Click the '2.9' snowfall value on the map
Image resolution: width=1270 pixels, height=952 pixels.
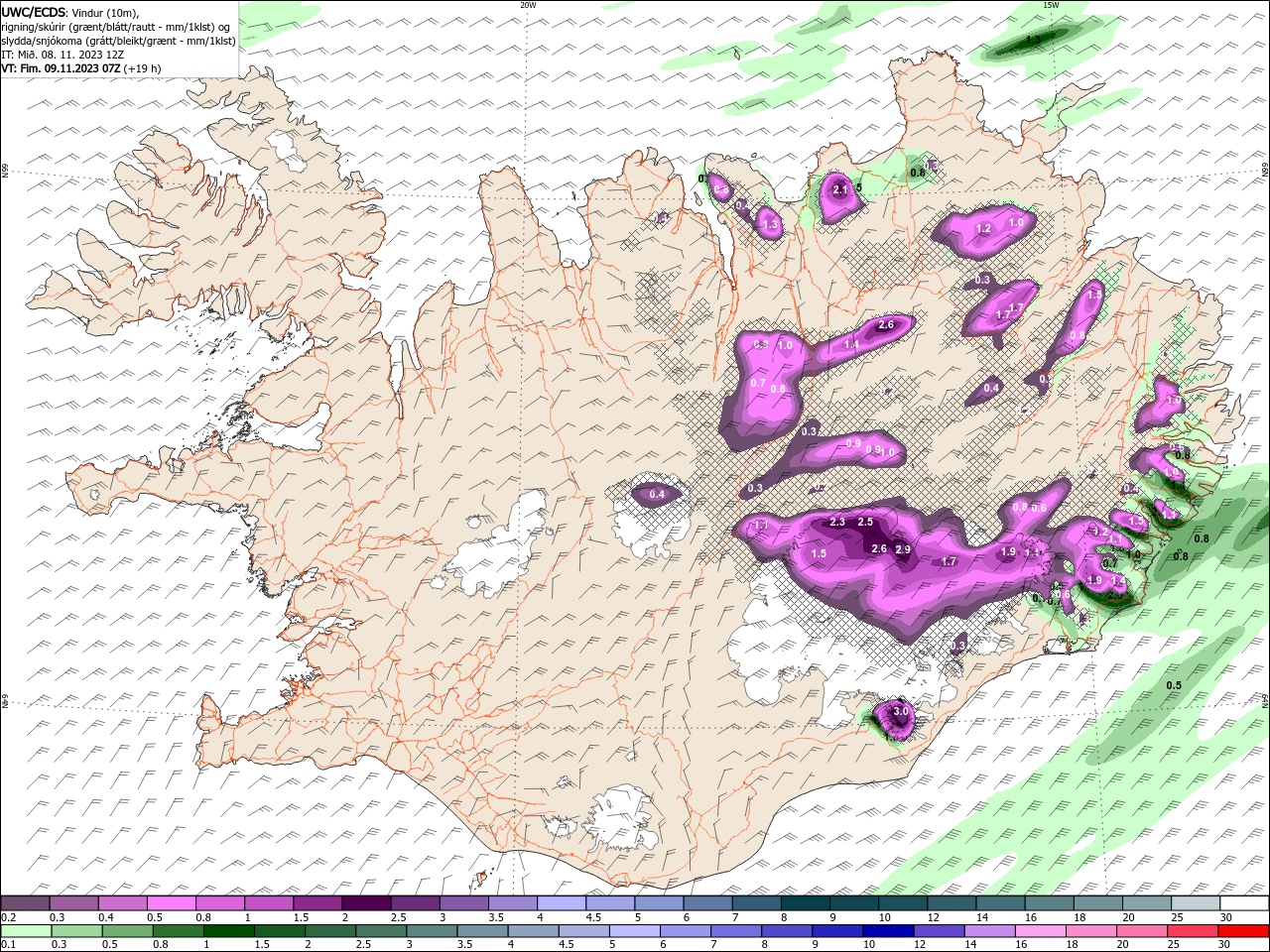tap(903, 549)
